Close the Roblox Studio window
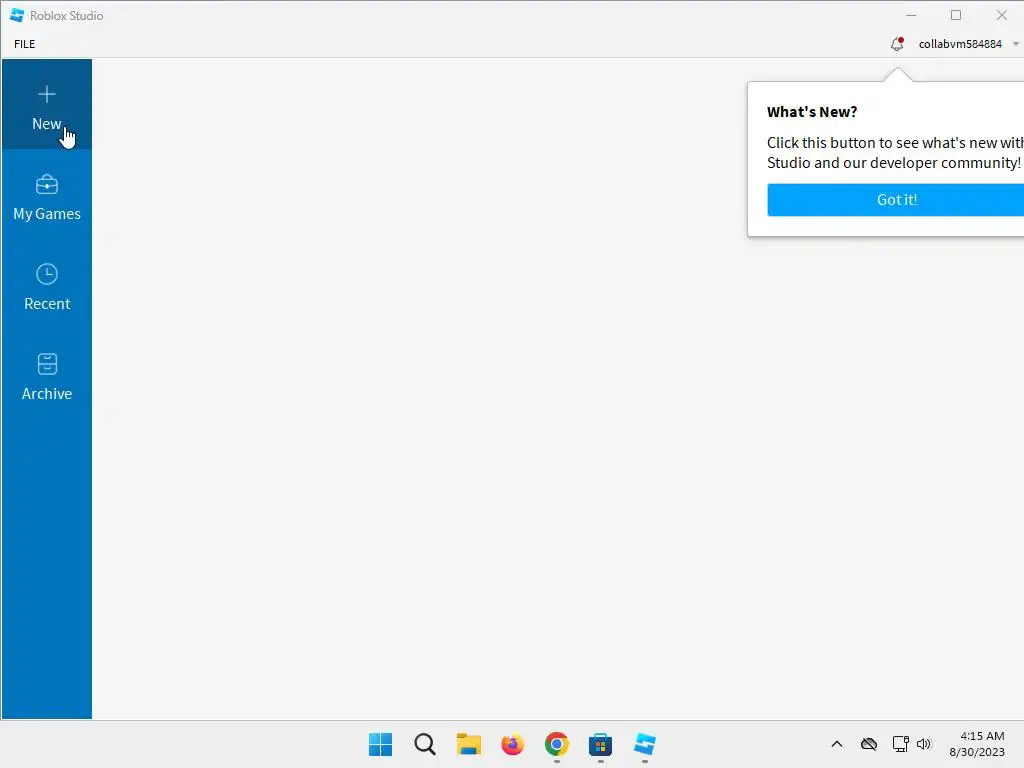This screenshot has width=1024, height=768. tap(1001, 15)
